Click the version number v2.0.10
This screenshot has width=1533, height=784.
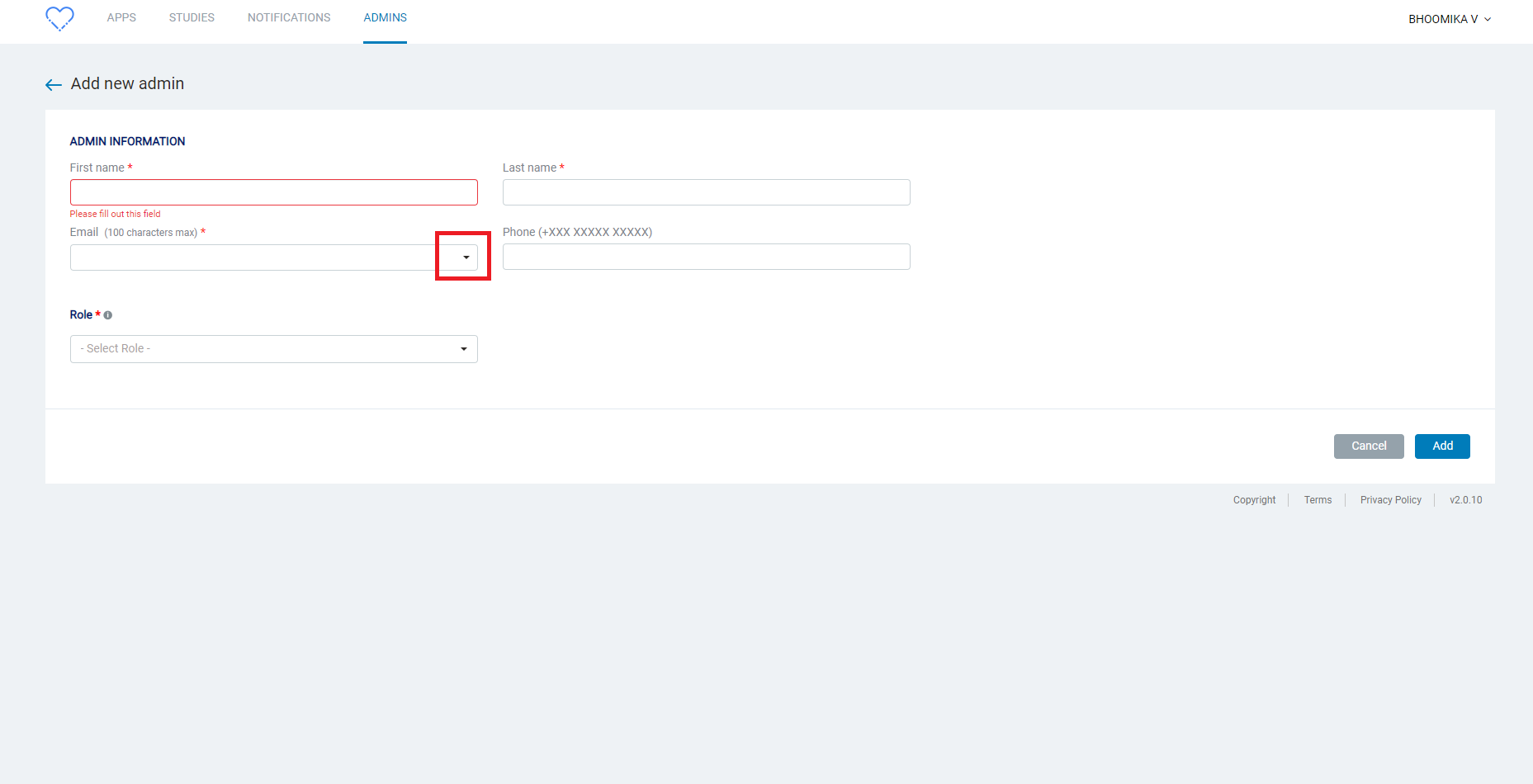pyautogui.click(x=1465, y=499)
